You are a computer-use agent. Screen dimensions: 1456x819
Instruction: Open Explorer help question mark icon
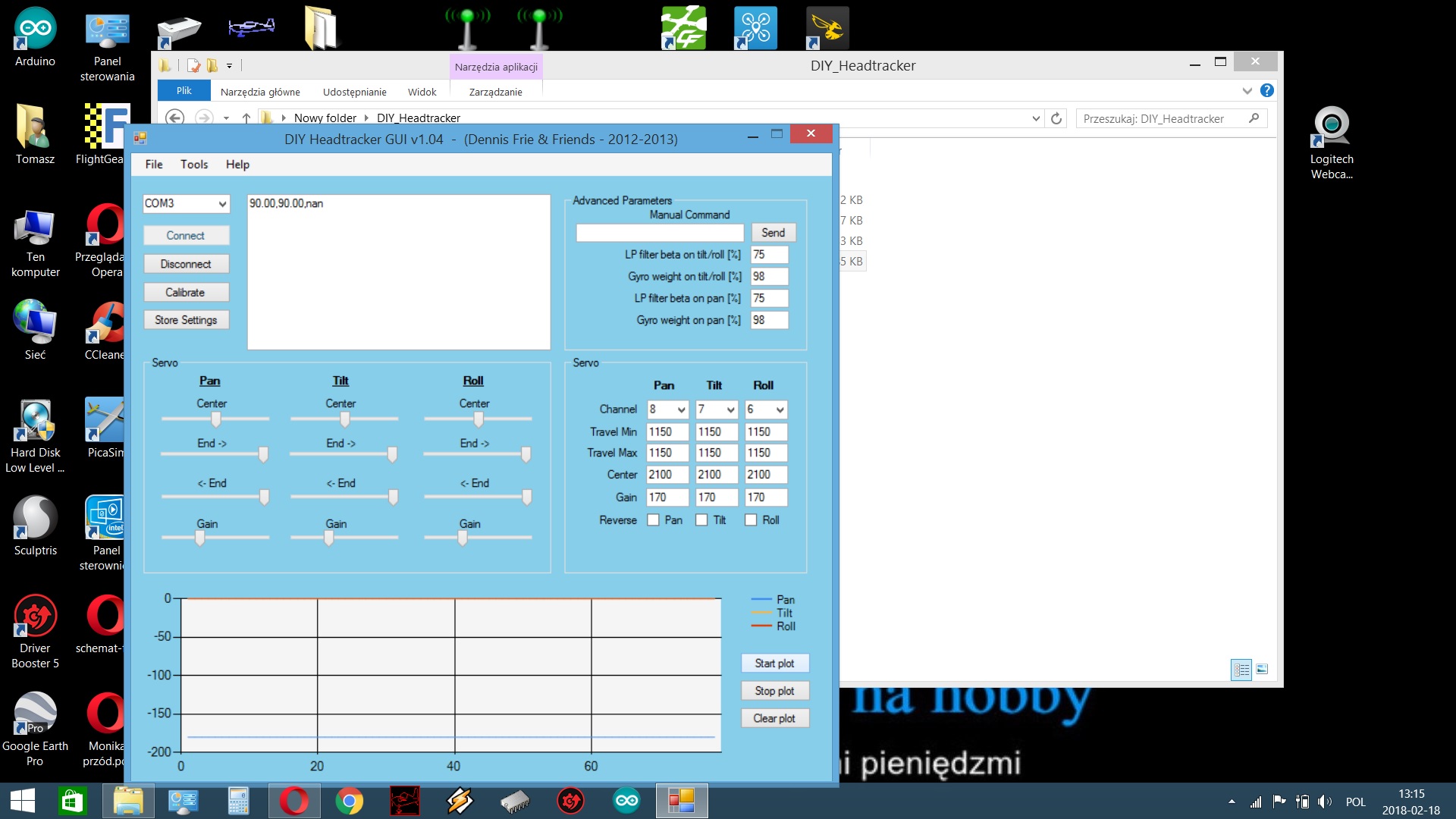point(1266,90)
